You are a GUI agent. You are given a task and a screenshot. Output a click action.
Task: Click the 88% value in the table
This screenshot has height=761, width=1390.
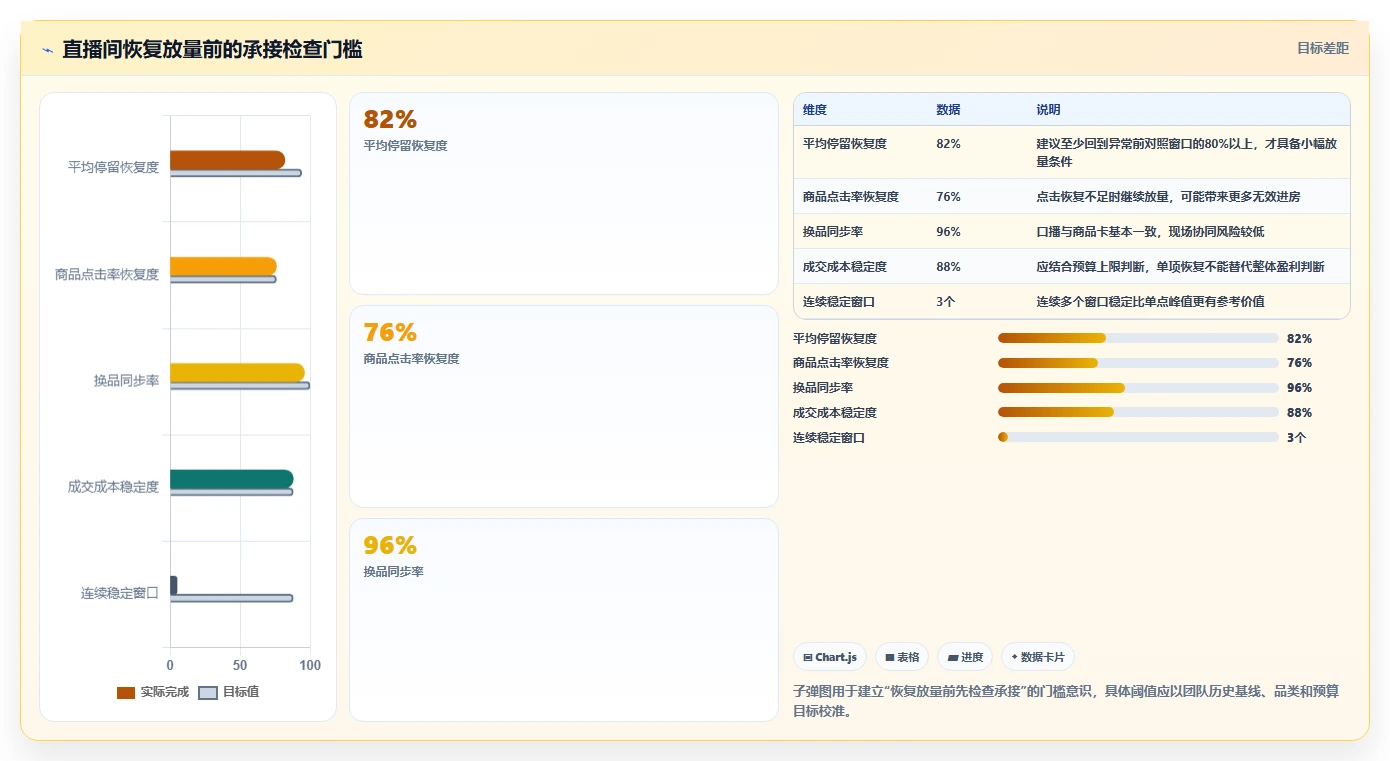tap(948, 267)
